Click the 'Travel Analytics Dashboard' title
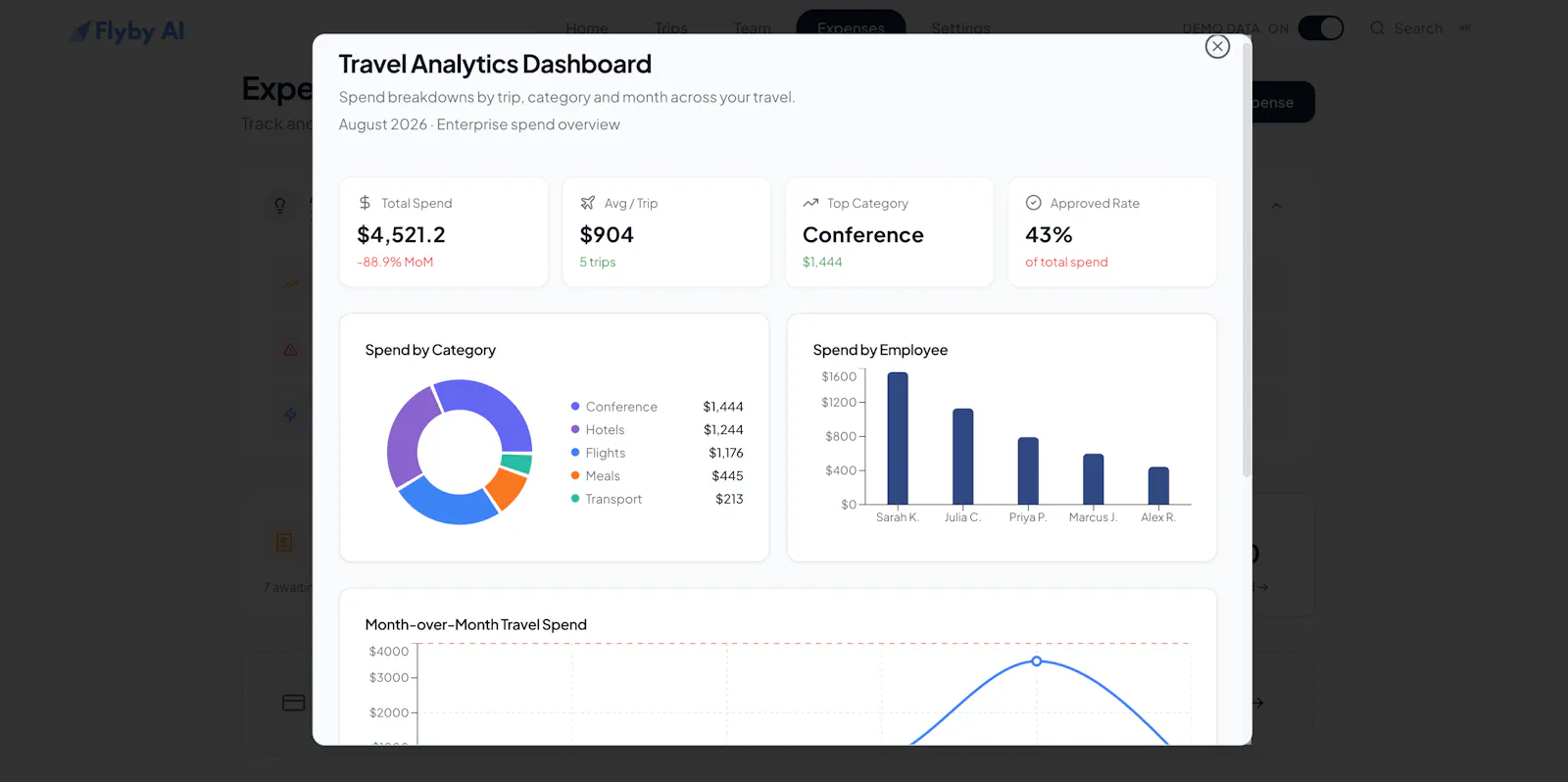The image size is (1568, 782). 495,65
